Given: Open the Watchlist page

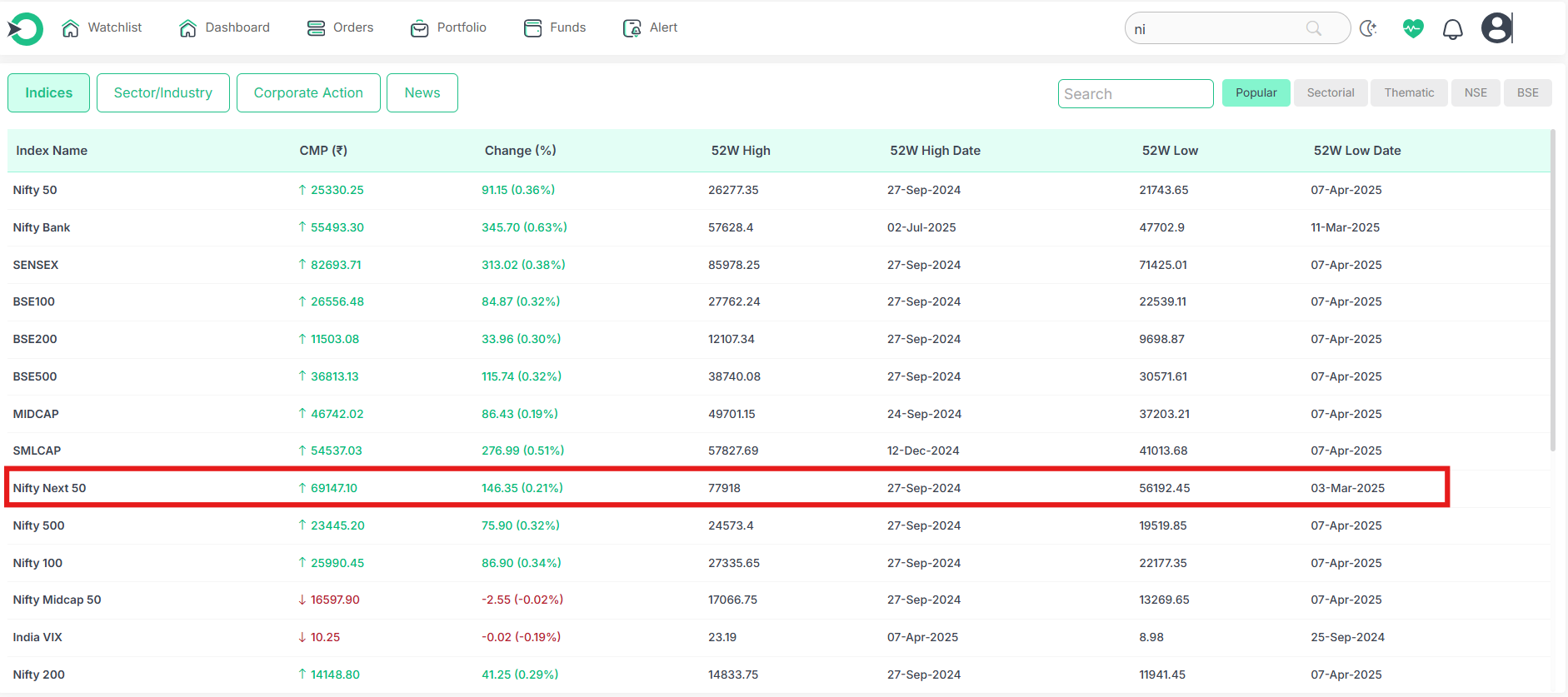Looking at the screenshot, I should pos(102,27).
